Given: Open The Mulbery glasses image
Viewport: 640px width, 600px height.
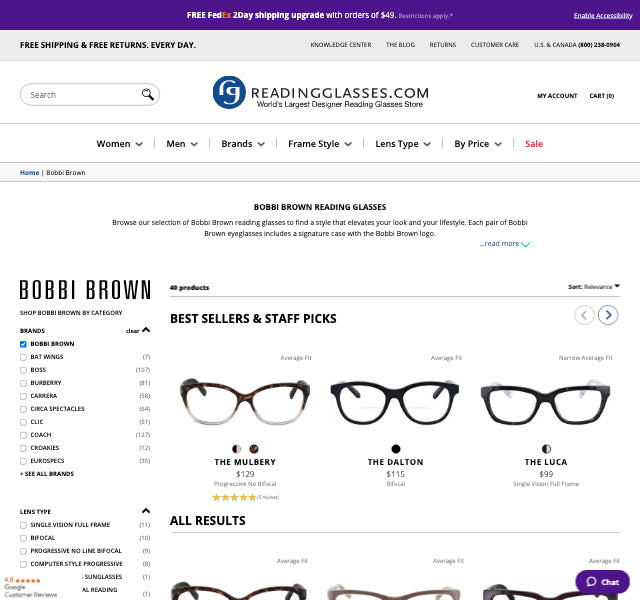Looking at the screenshot, I should click(245, 402).
